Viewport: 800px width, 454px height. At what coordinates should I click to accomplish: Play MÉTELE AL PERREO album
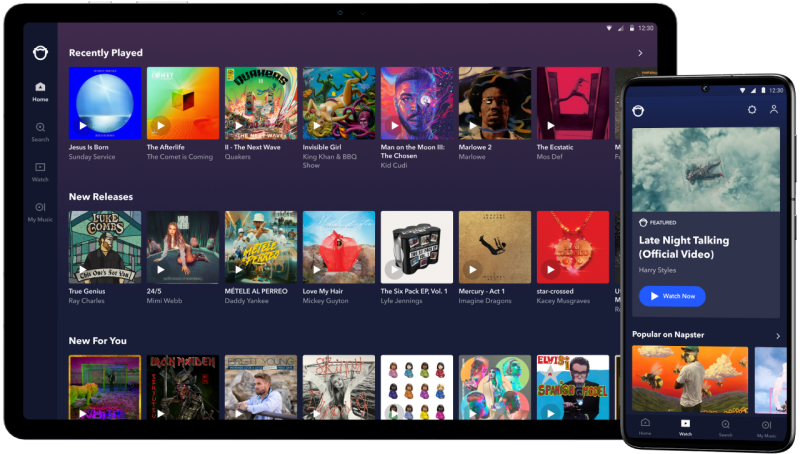point(239,269)
